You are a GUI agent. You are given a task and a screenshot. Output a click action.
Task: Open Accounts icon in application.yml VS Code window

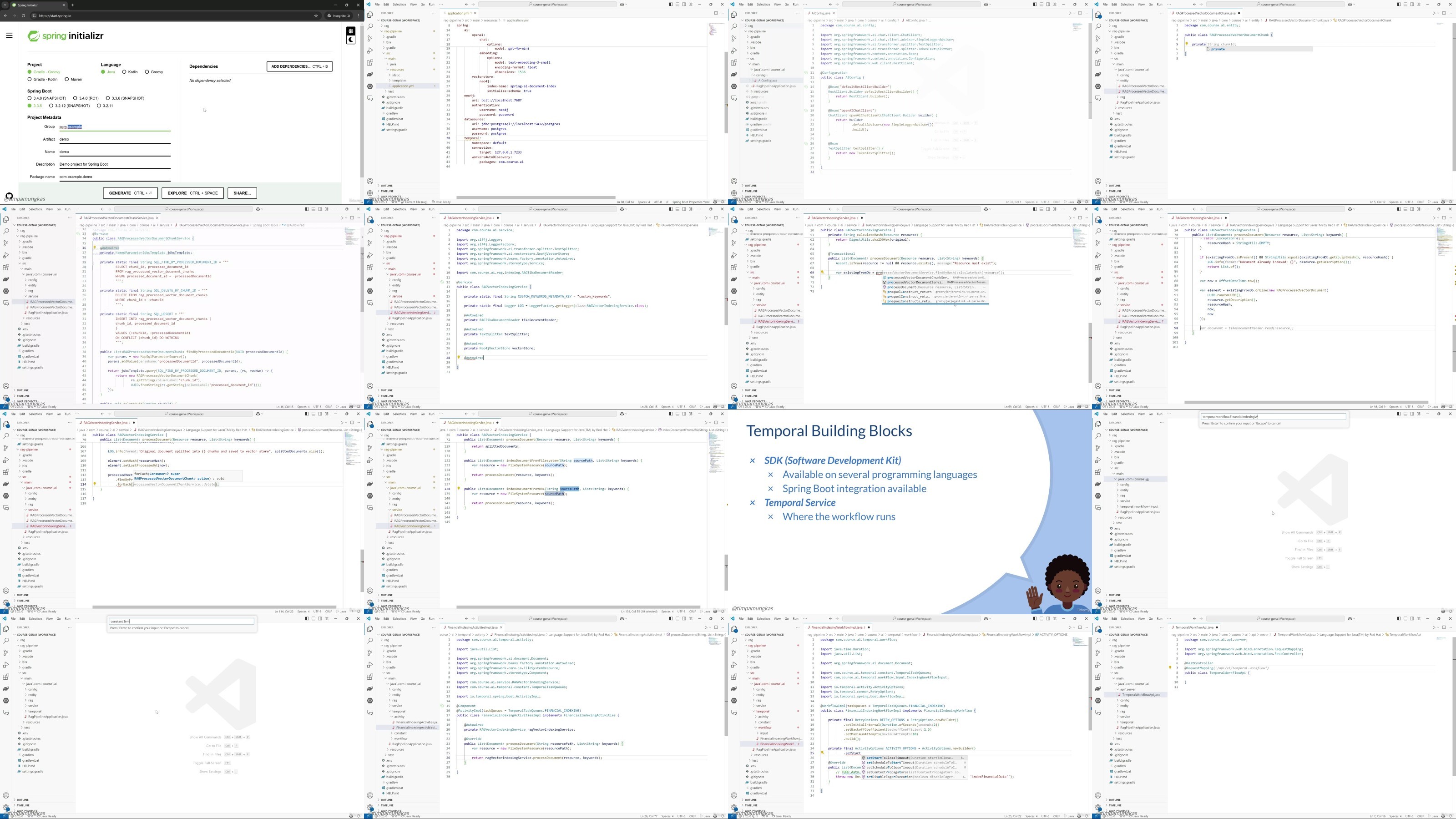coord(370,182)
